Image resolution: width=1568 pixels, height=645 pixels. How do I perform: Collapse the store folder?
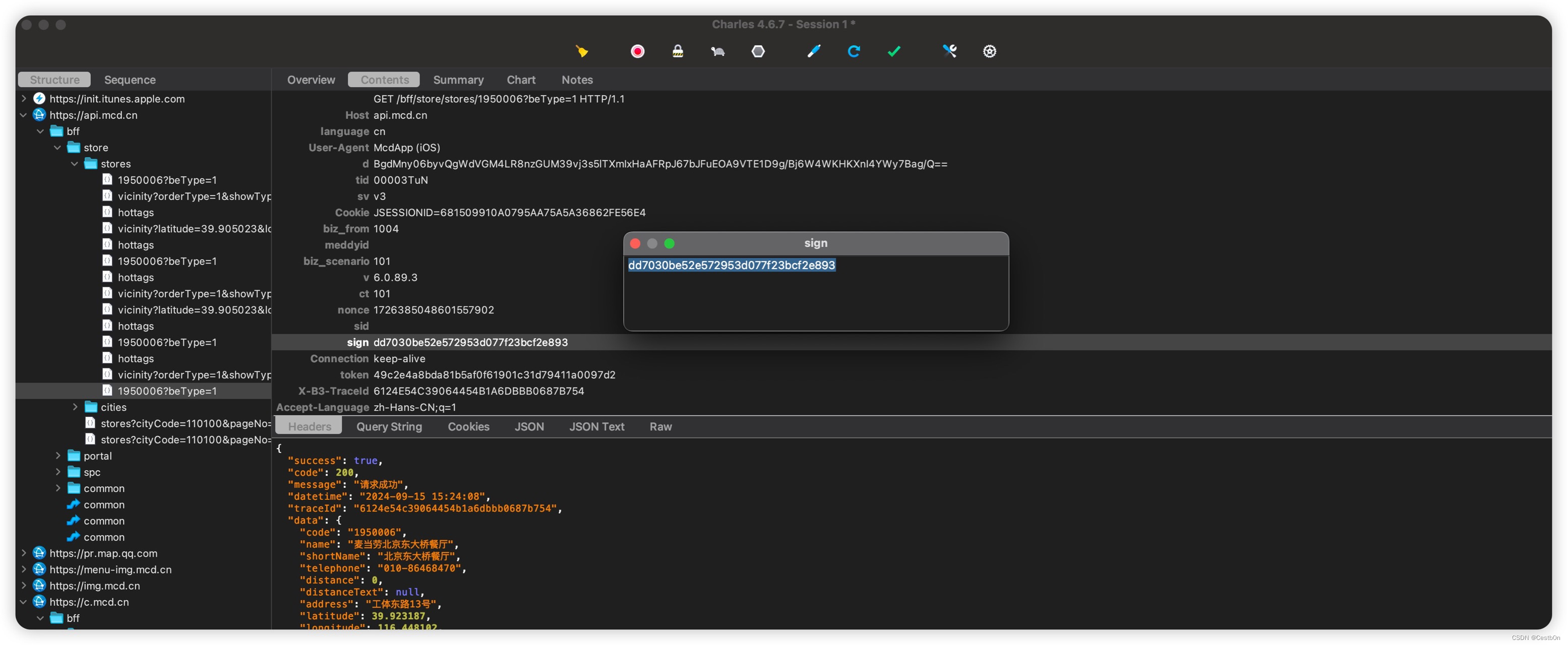57,147
